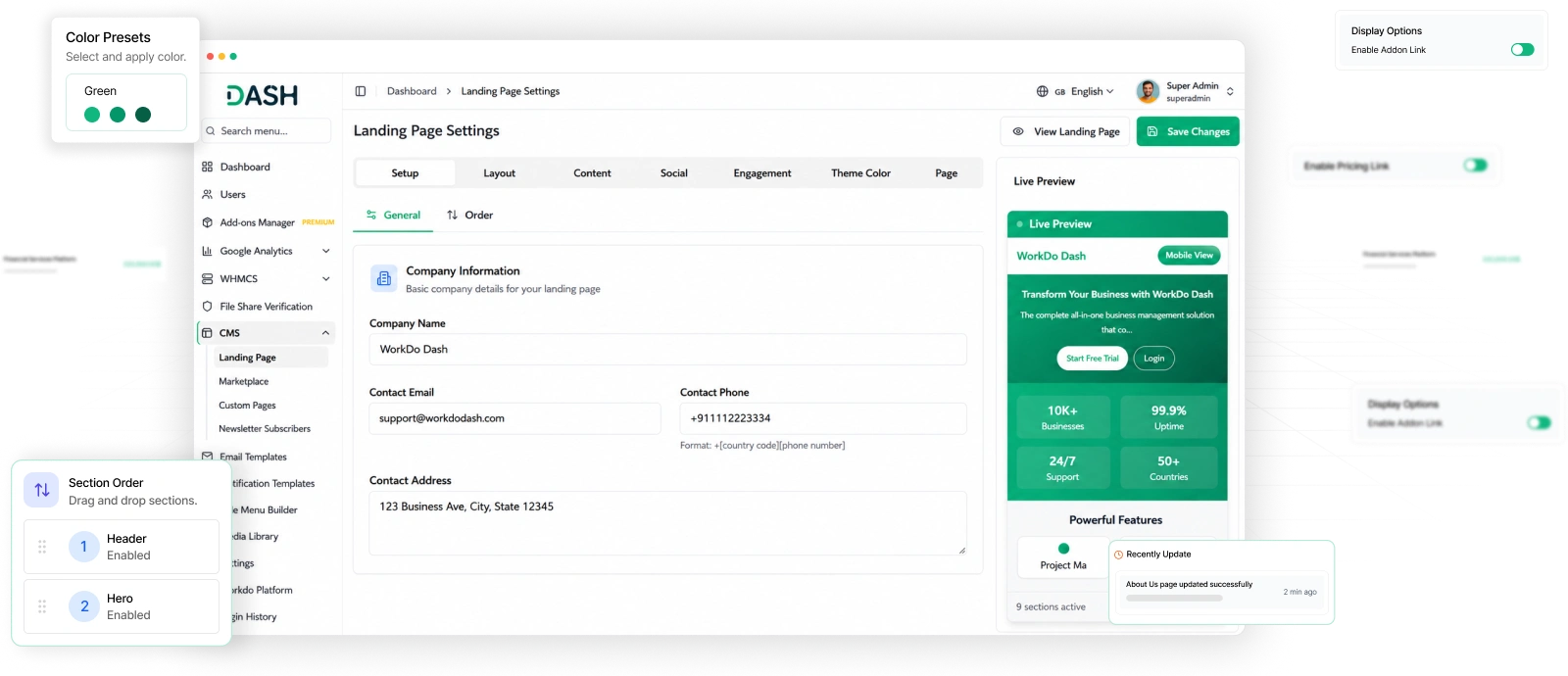Click the Header row drag handle

(x=42, y=547)
